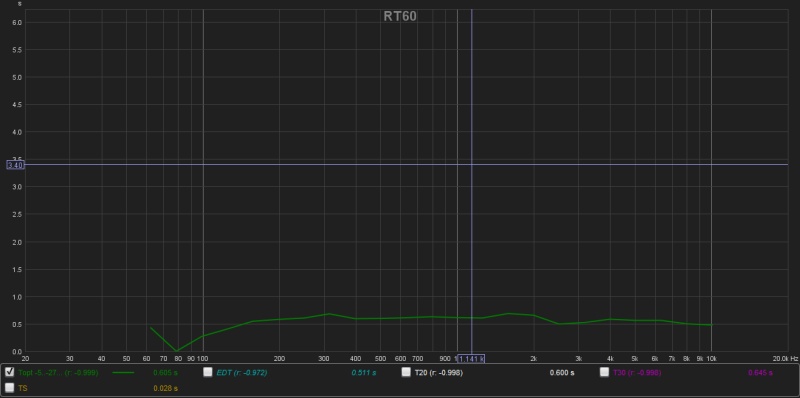This screenshot has height=398, width=800.
Task: Uncheck the Topt trace checkbox
Action: click(x=9, y=372)
